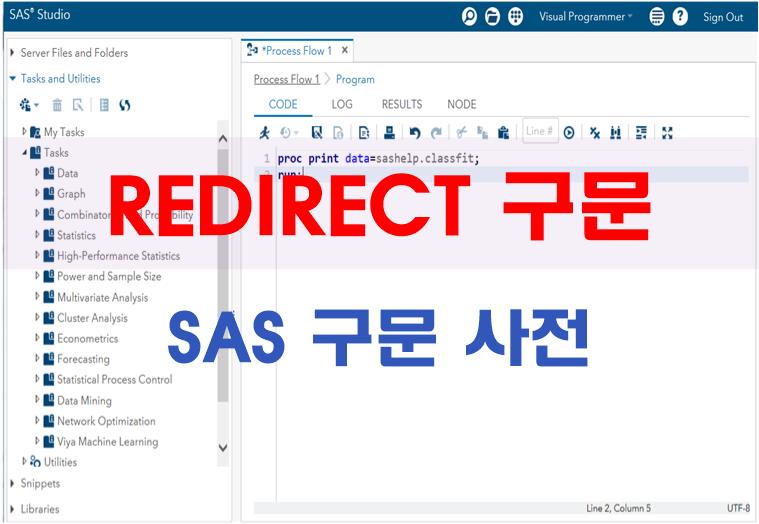This screenshot has height=524, width=759.
Task: Click code line 1 proc print
Action: pos(378,158)
